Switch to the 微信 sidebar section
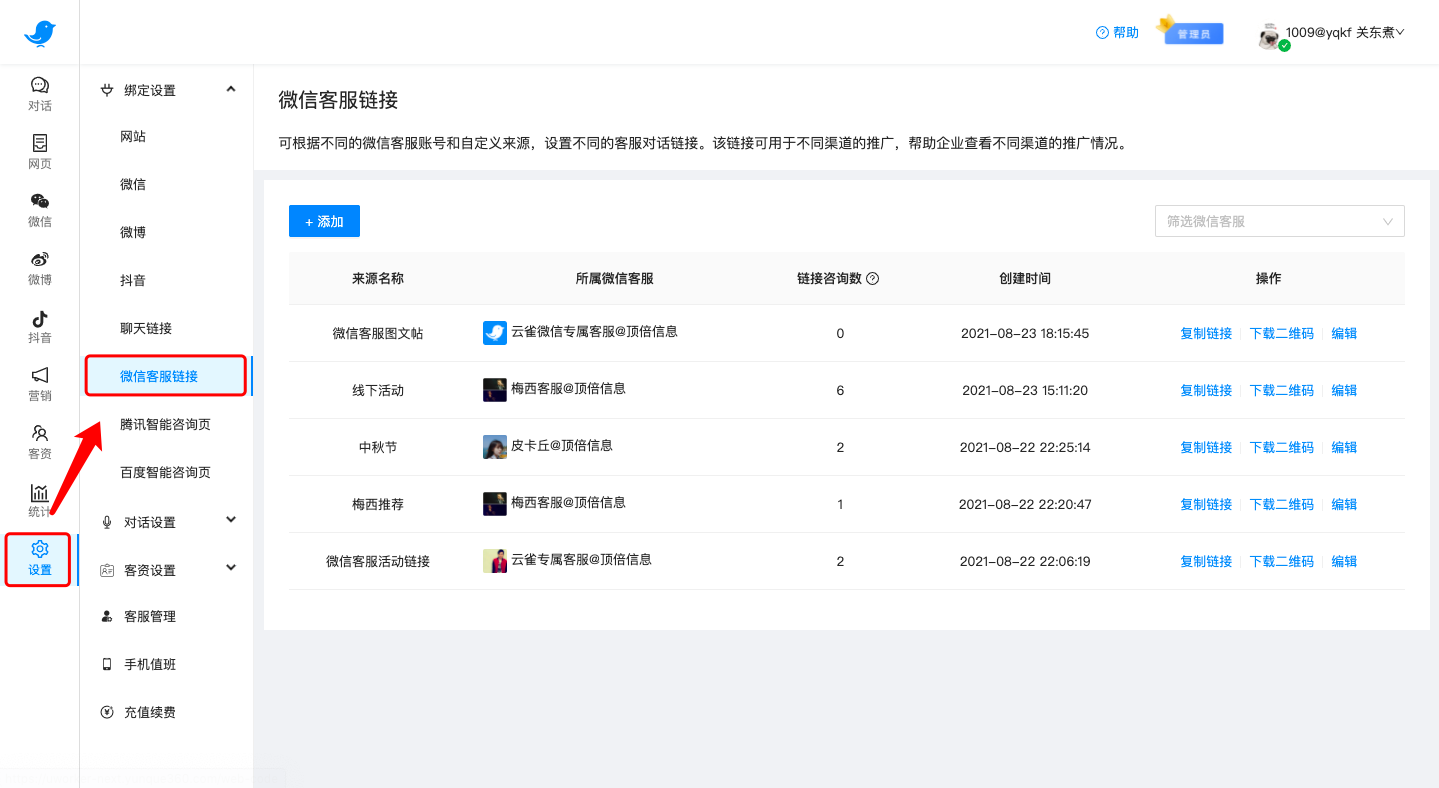 (x=39, y=209)
